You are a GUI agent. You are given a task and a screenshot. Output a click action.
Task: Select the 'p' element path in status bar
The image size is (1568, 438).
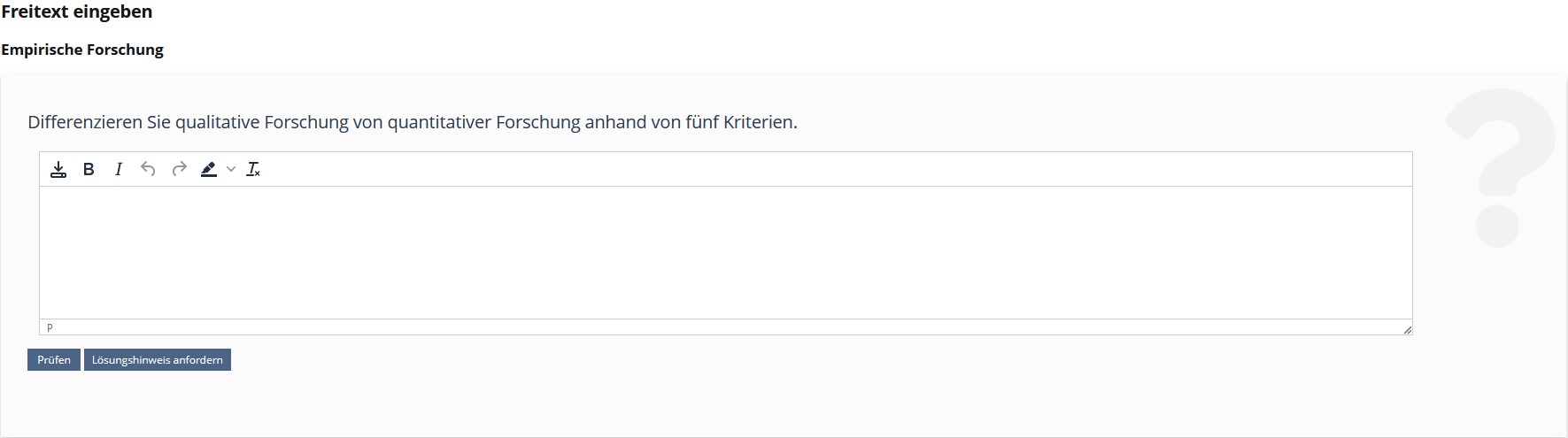point(50,327)
